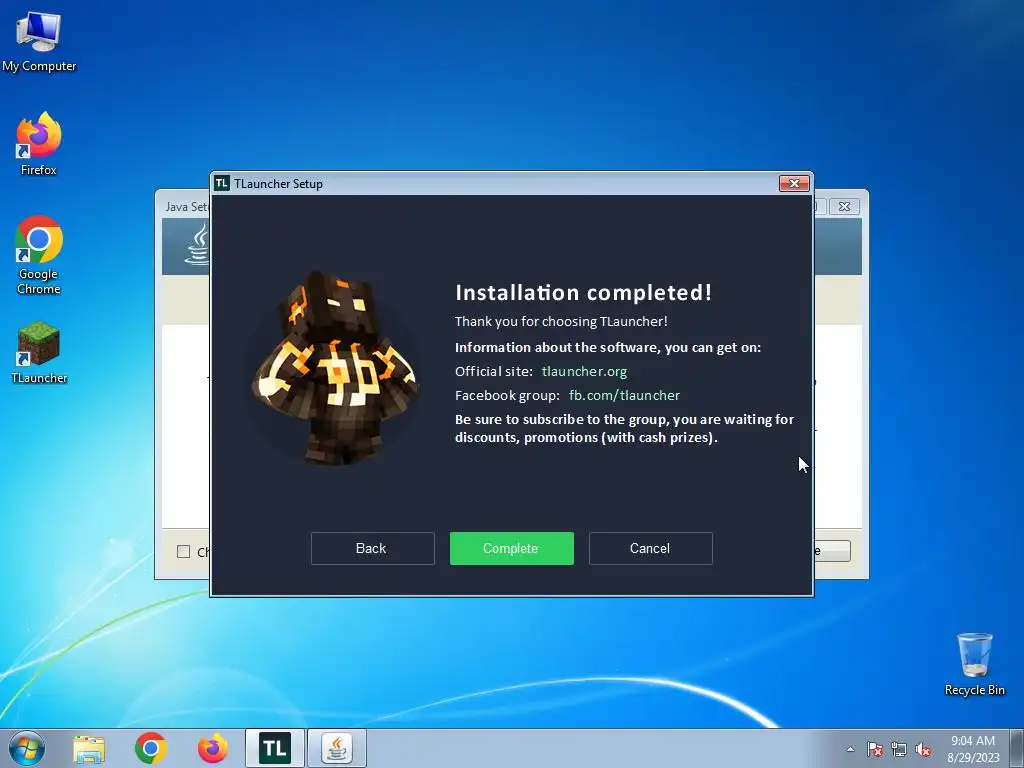
Task: Open the Action Center flag icon
Action: pos(875,749)
